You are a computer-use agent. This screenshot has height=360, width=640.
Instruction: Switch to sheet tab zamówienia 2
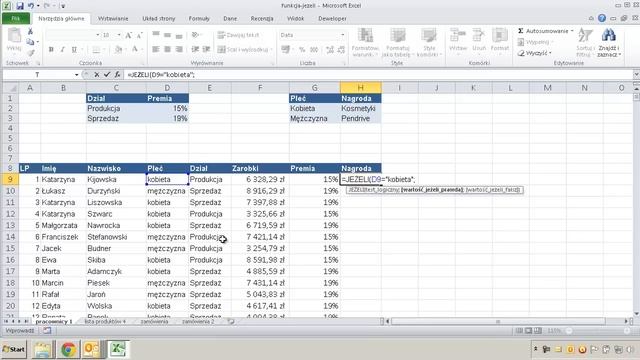coord(198,322)
